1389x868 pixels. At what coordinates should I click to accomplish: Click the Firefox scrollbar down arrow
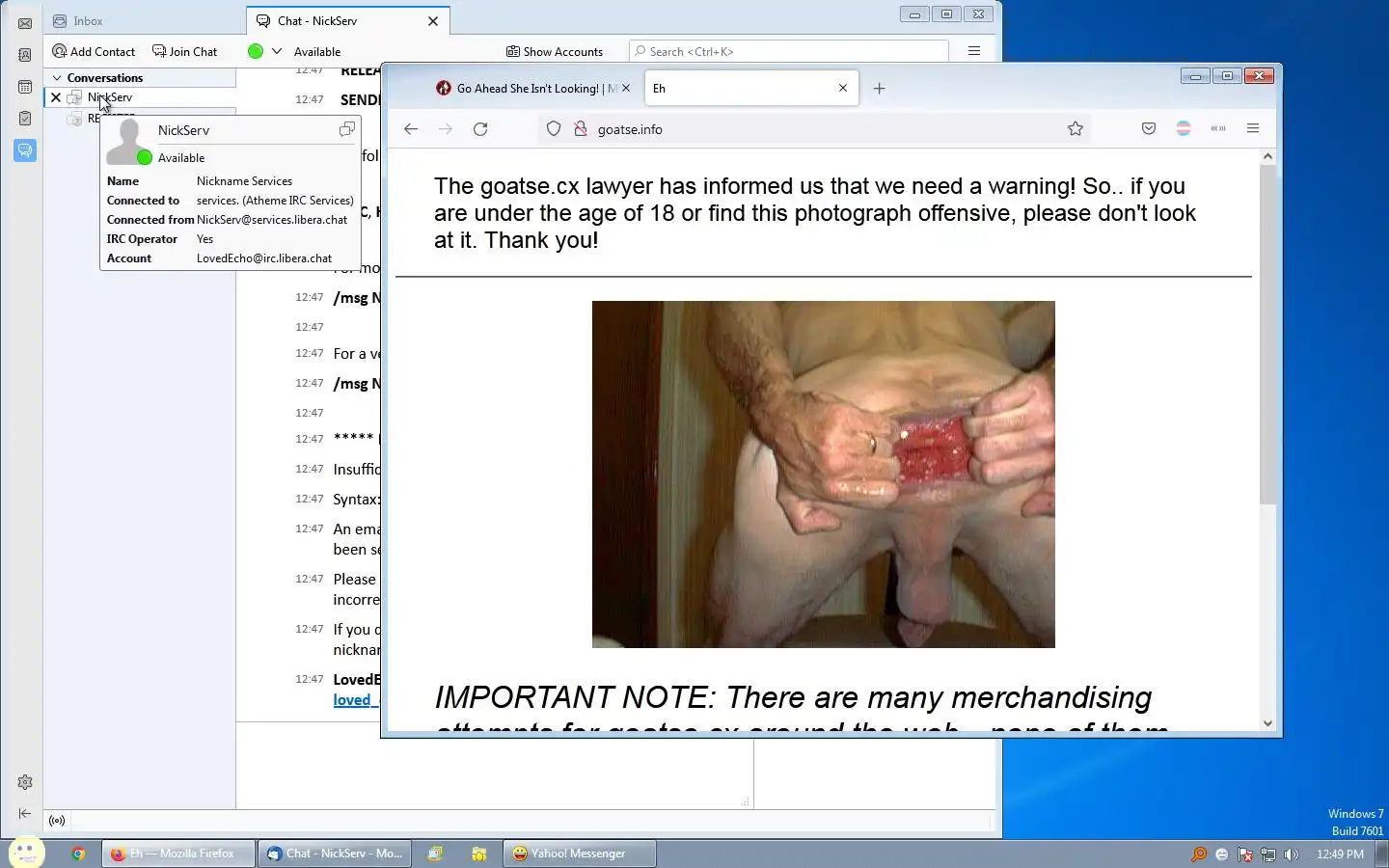pos(1268,723)
